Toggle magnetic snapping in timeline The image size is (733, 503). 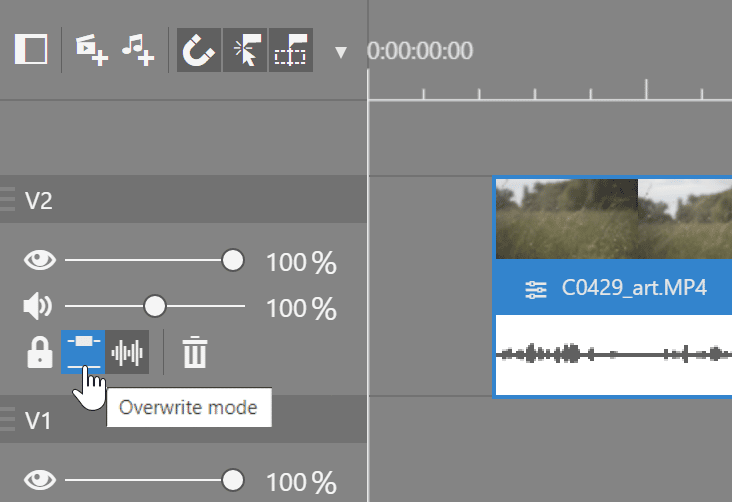[x=199, y=49]
